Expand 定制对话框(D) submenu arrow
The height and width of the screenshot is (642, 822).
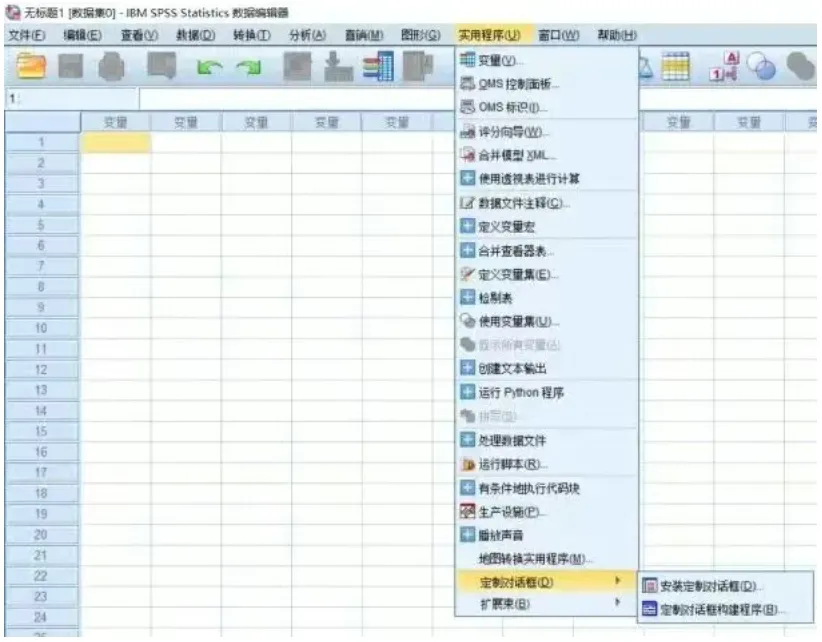[618, 581]
